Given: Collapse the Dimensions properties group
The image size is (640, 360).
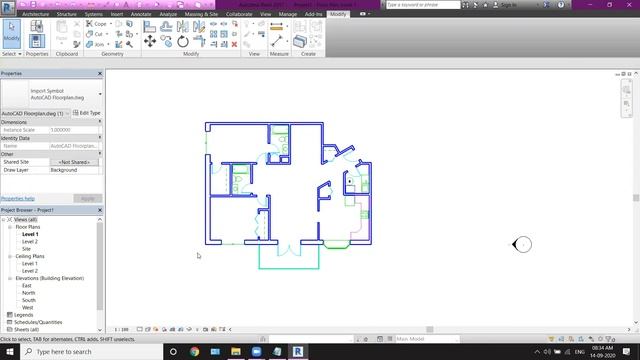Looking at the screenshot, I should [x=100, y=122].
